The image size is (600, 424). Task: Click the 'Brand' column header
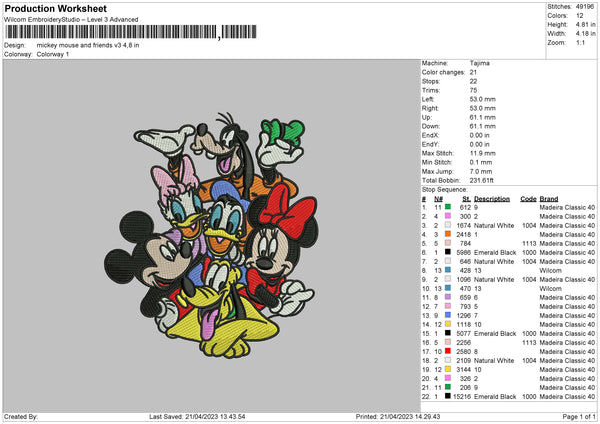549,199
